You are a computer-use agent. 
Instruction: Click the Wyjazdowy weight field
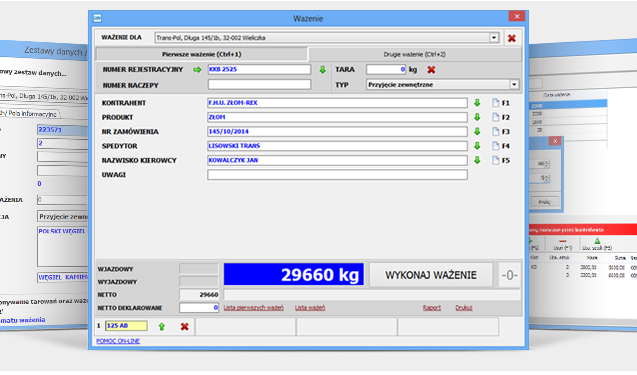(x=199, y=282)
